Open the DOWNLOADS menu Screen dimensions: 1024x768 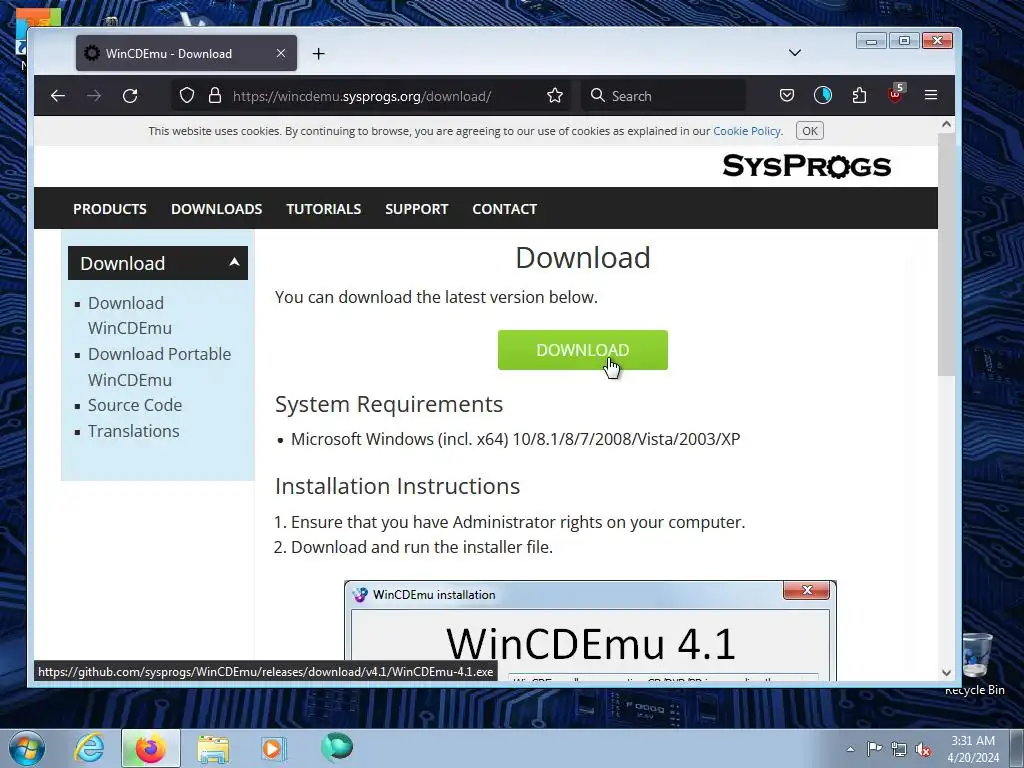217,209
